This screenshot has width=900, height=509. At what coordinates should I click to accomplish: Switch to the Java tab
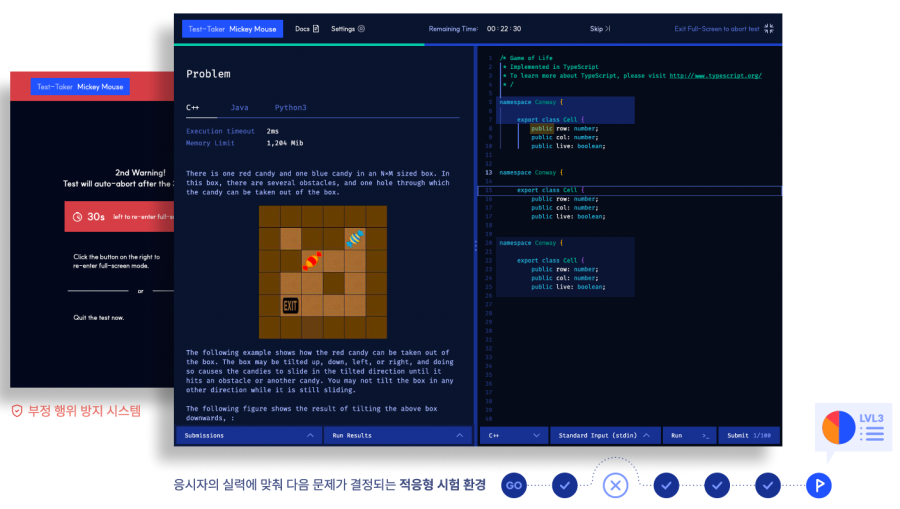pos(239,107)
